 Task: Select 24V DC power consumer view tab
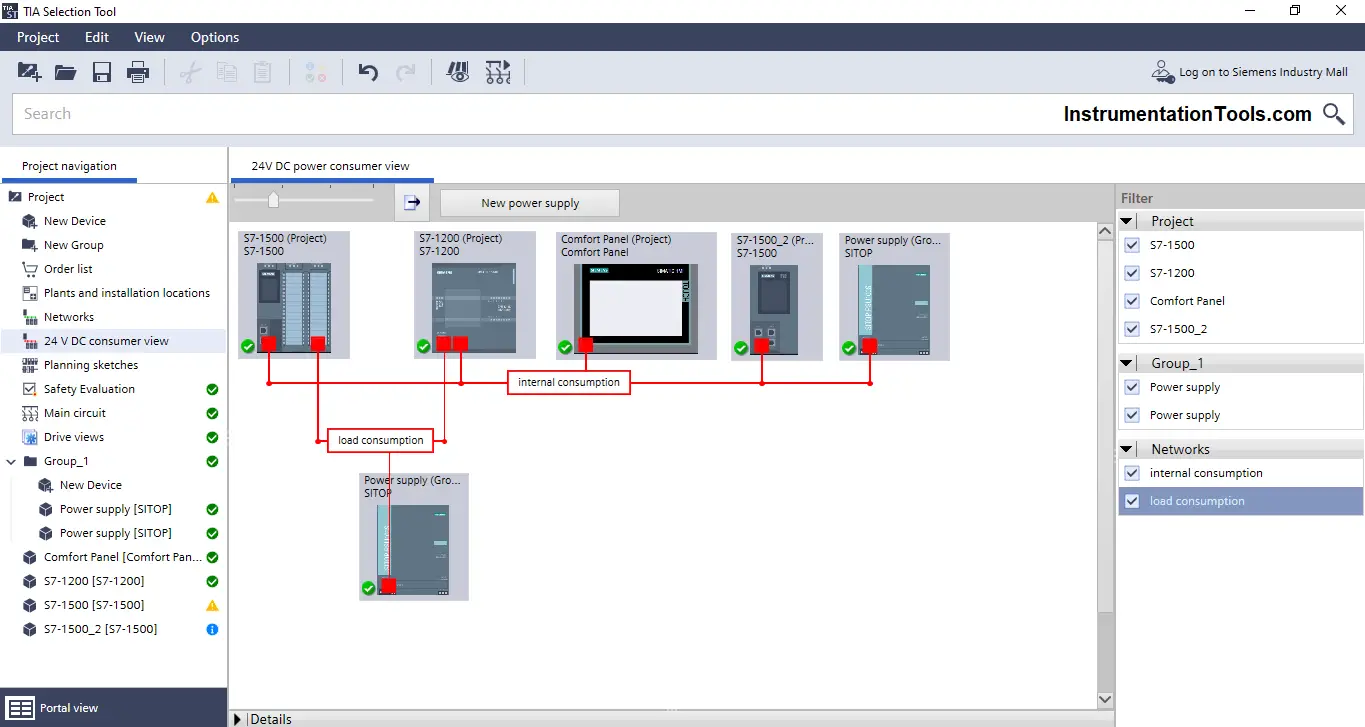[x=330, y=166]
